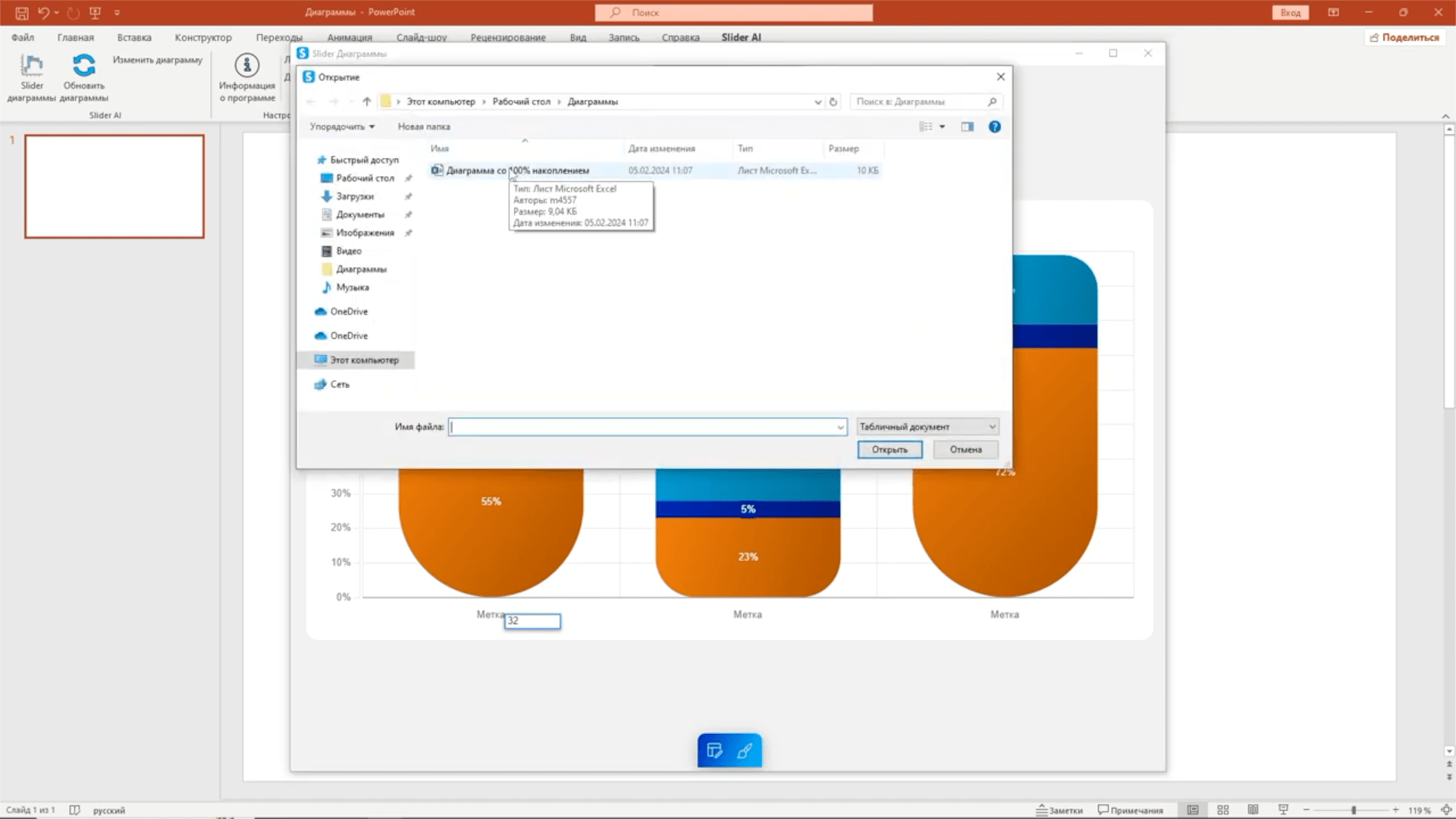Image resolution: width=1456 pixels, height=819 pixels.
Task: Open the view options dropdown arrow in the dialog
Action: pos(943,127)
